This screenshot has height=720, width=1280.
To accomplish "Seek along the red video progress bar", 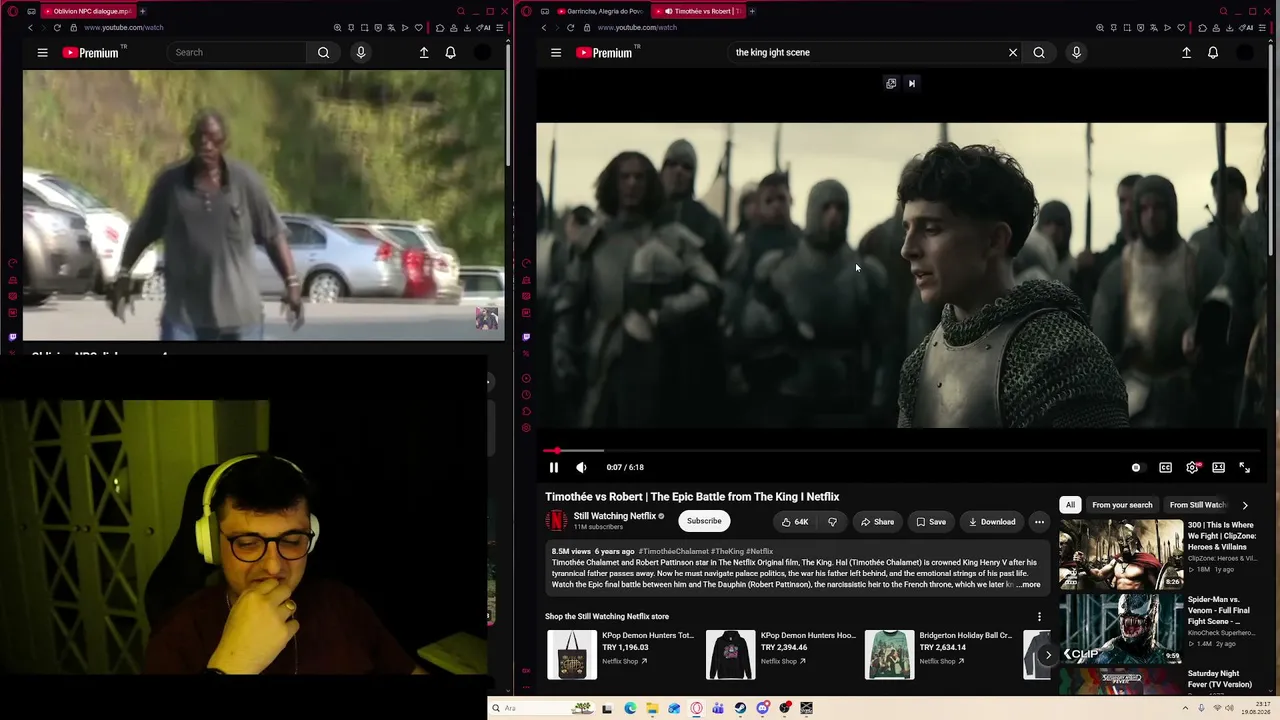I will pos(901,451).
